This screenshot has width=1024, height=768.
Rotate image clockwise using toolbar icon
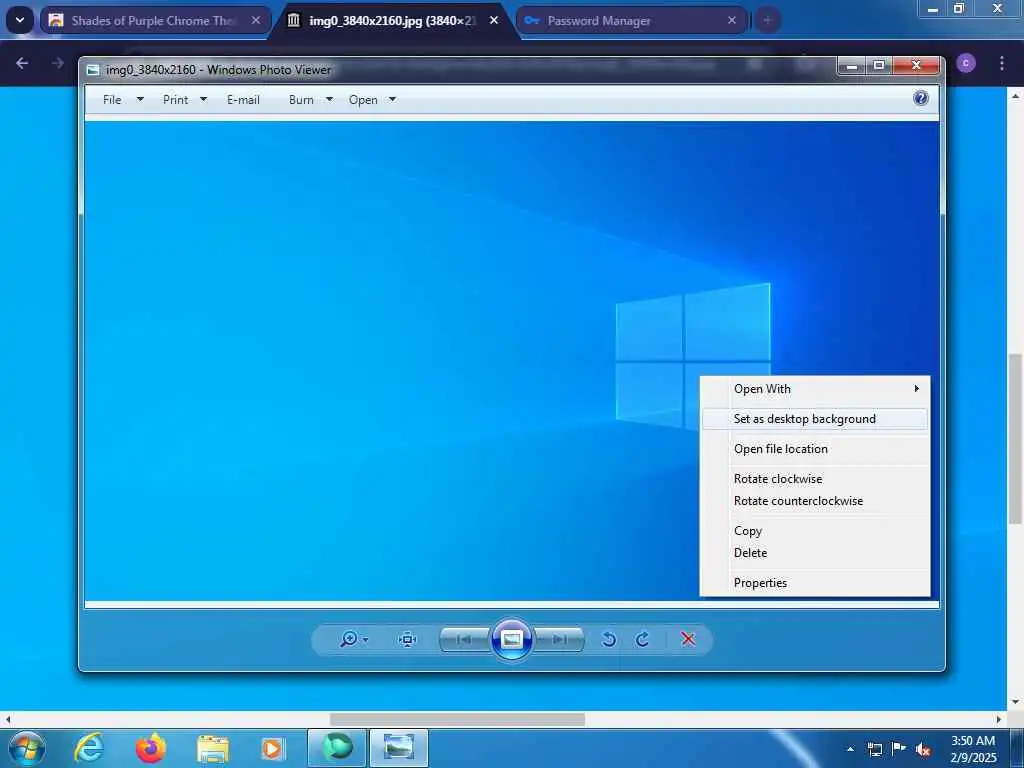[643, 639]
